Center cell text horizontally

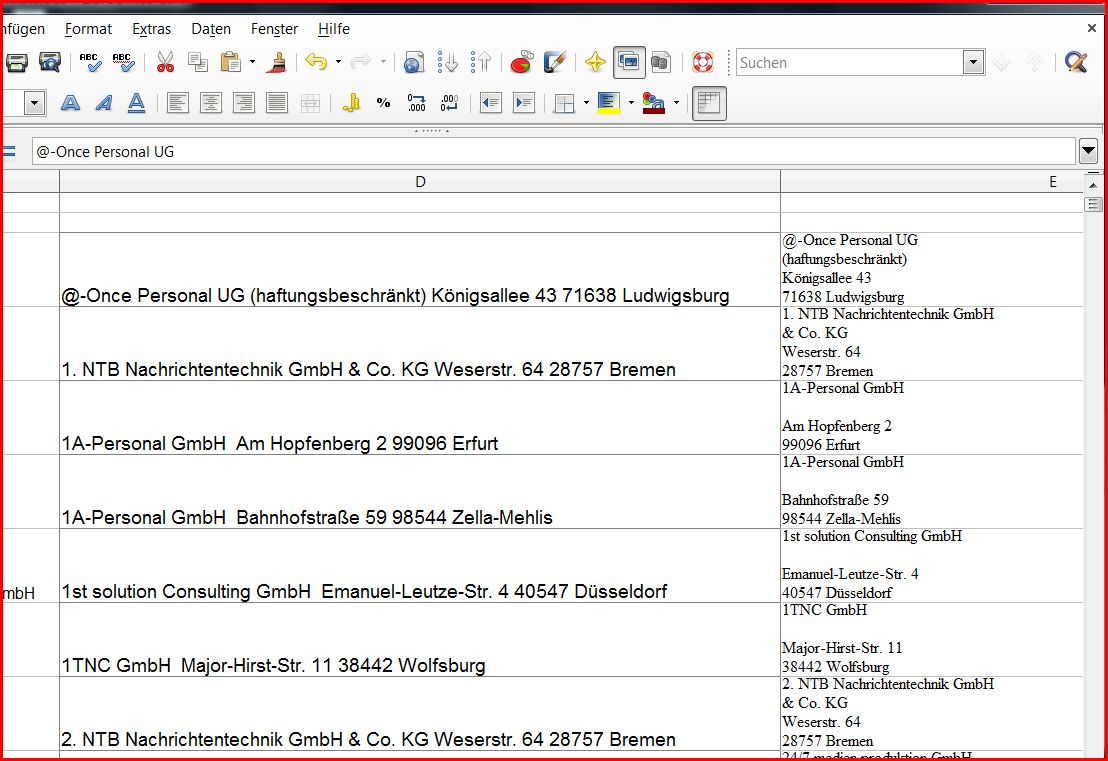pos(211,103)
